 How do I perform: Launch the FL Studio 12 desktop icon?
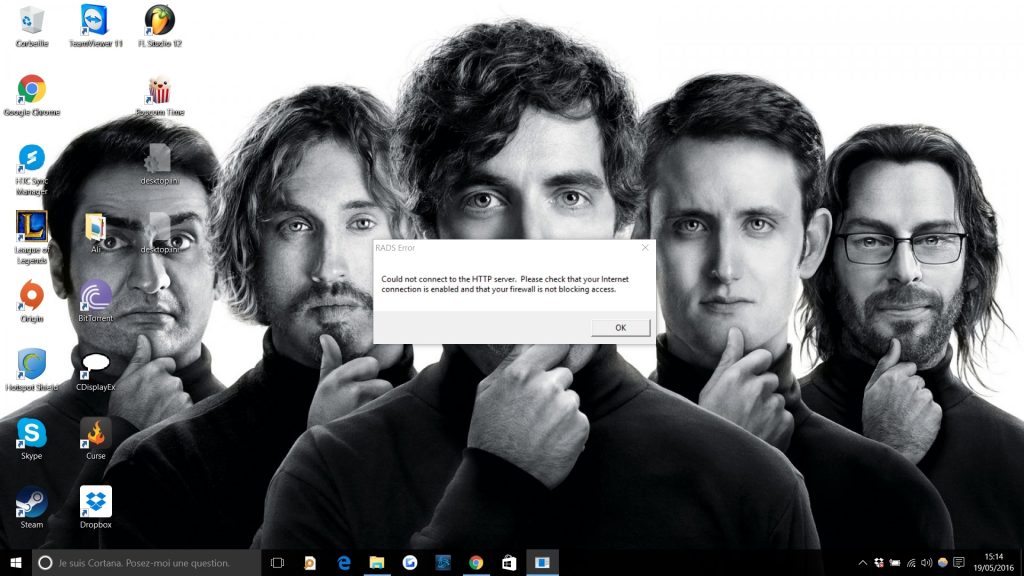point(159,20)
